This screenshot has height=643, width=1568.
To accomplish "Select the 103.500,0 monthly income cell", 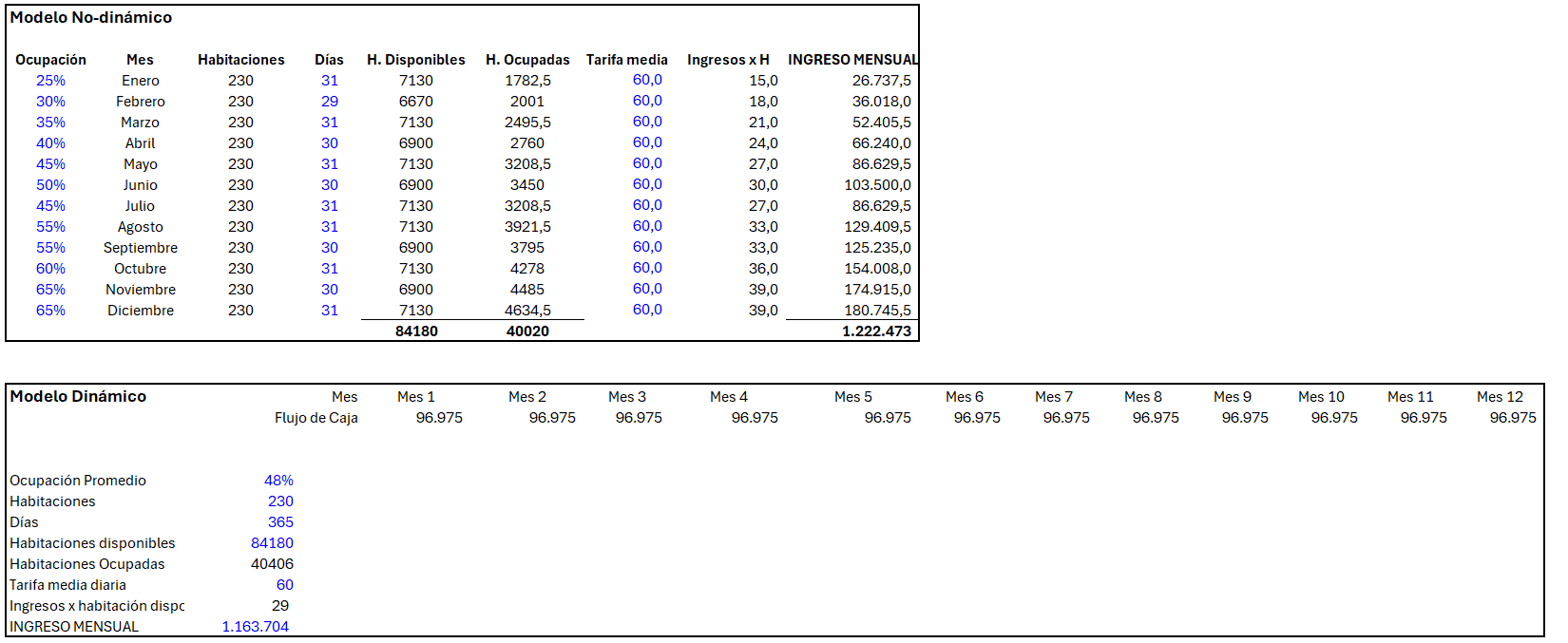I will [877, 185].
